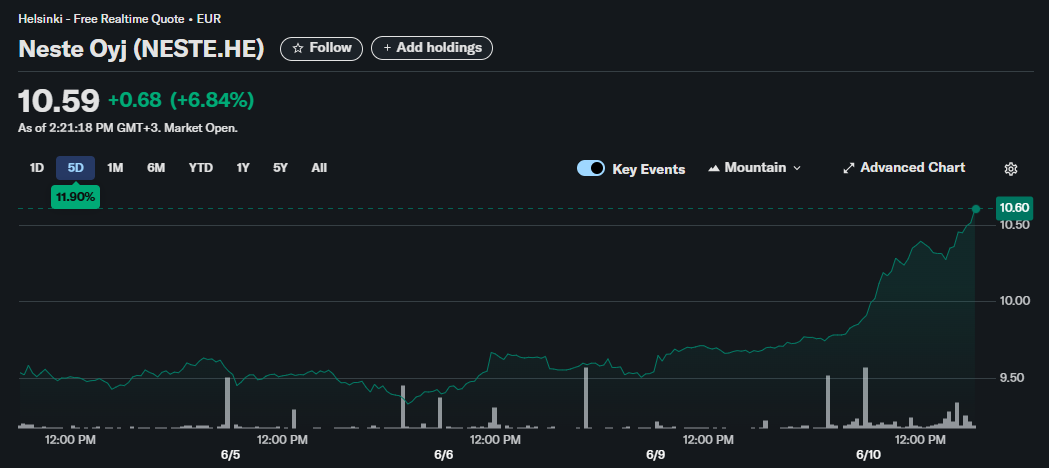Click the expand arrows icon beside Advanced Chart
This screenshot has height=468, width=1049.
tap(849, 168)
